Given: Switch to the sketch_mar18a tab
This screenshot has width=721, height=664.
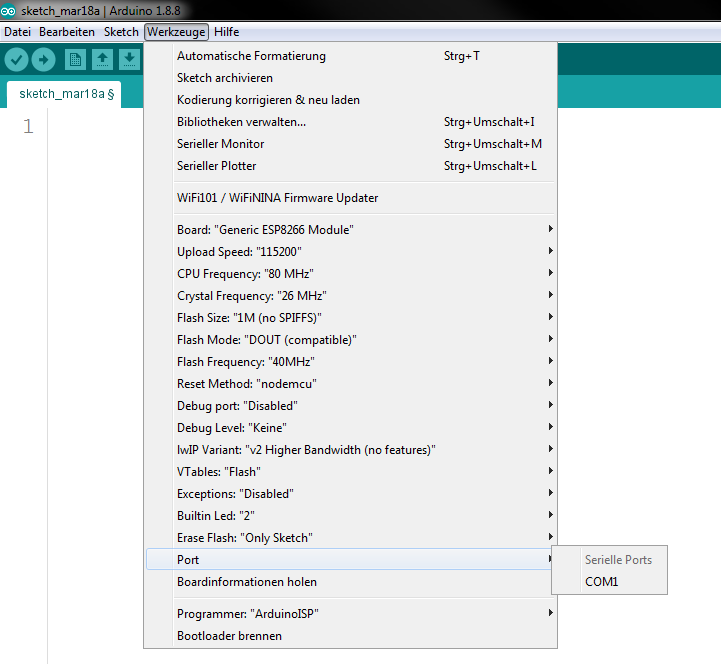Looking at the screenshot, I should tap(62, 94).
